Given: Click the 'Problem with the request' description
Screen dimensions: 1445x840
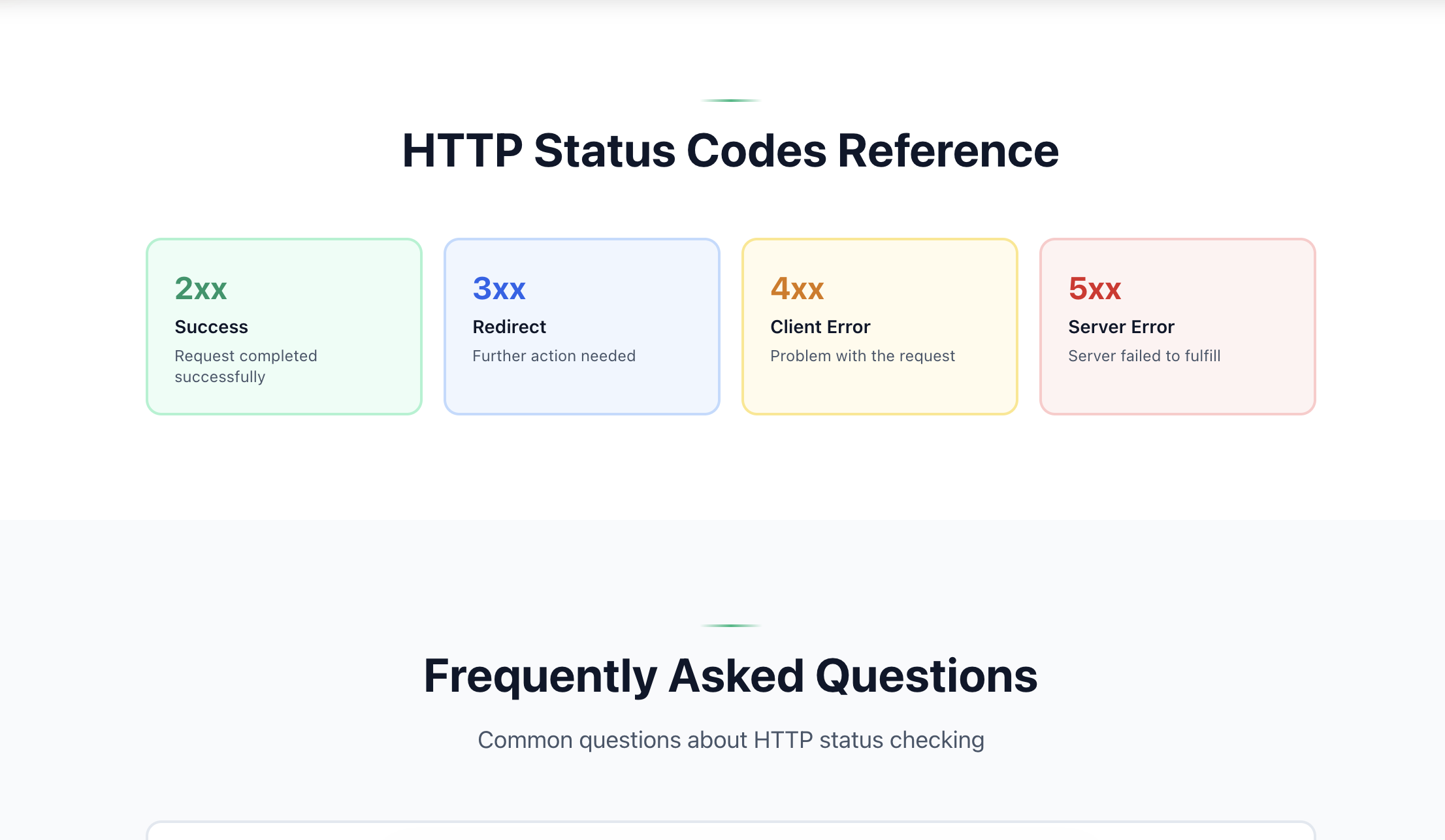Looking at the screenshot, I should pos(863,355).
